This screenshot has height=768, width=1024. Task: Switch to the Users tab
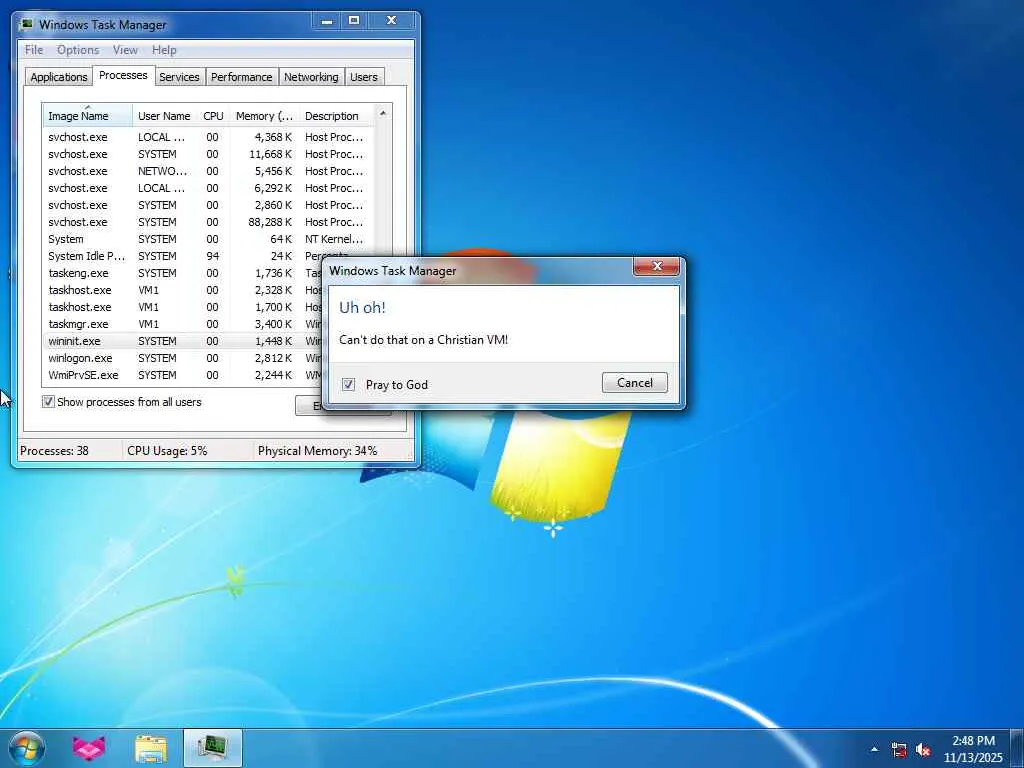pyautogui.click(x=364, y=77)
